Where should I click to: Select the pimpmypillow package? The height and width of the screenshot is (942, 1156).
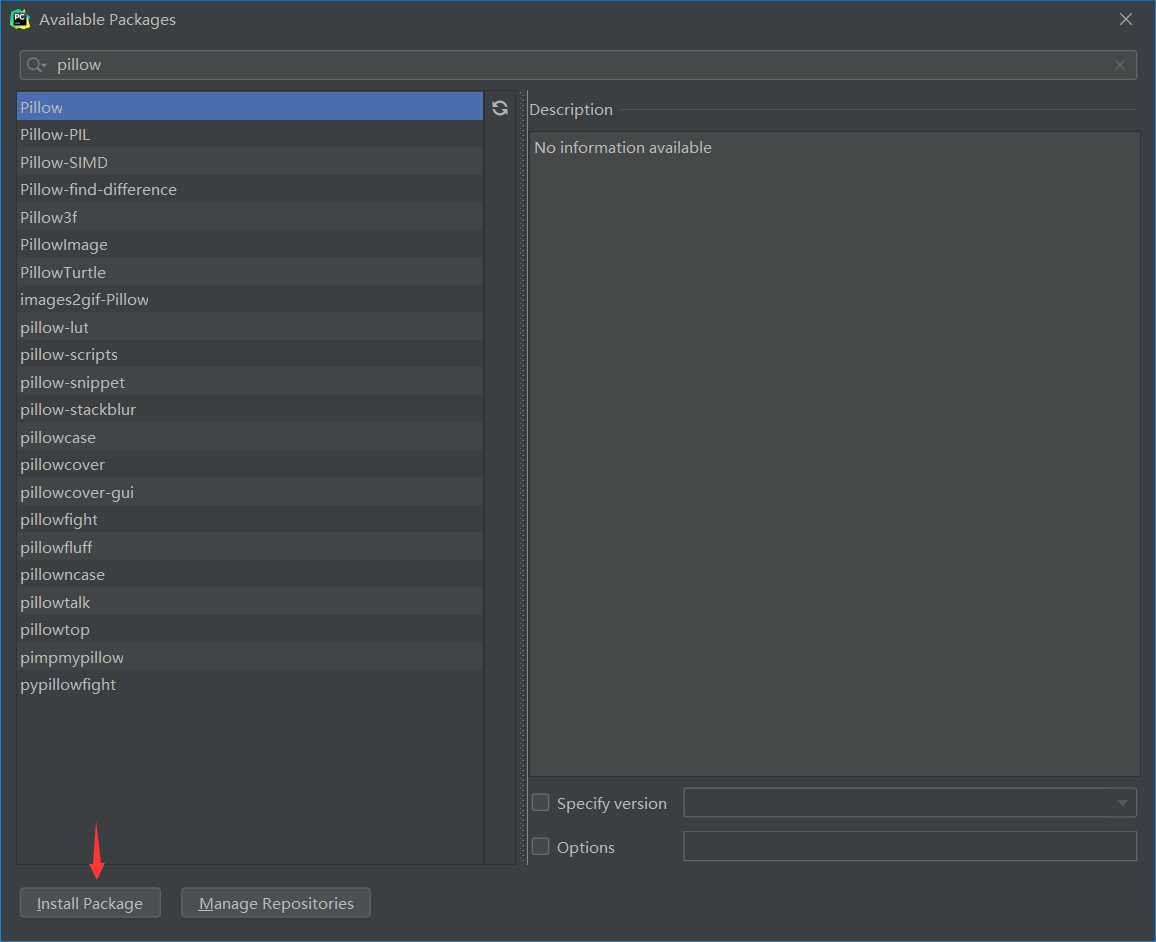click(72, 657)
